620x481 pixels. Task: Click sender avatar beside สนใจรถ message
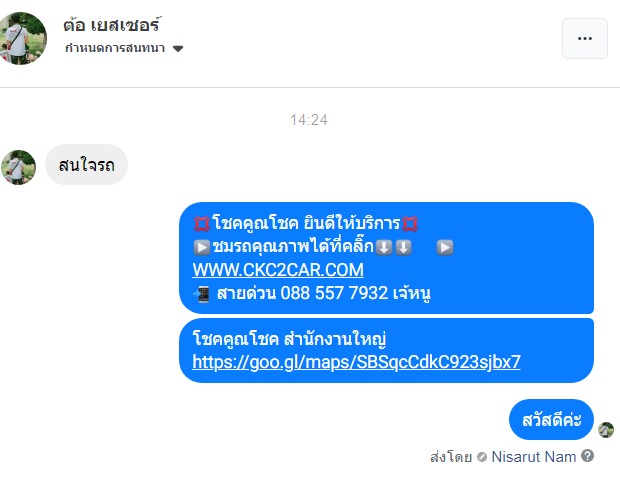pos(18,167)
